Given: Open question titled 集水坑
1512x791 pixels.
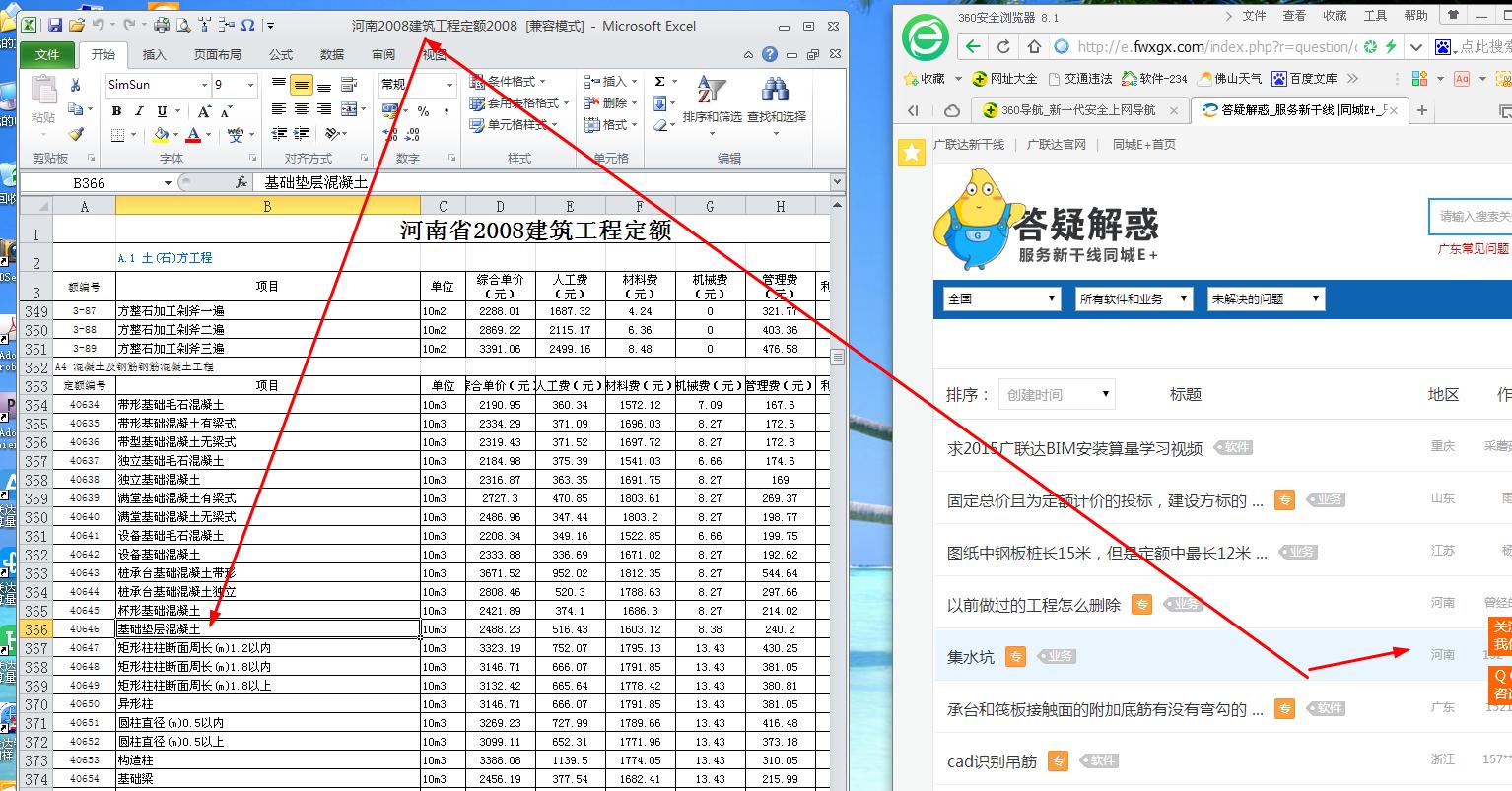Looking at the screenshot, I should pyautogui.click(x=971, y=657).
